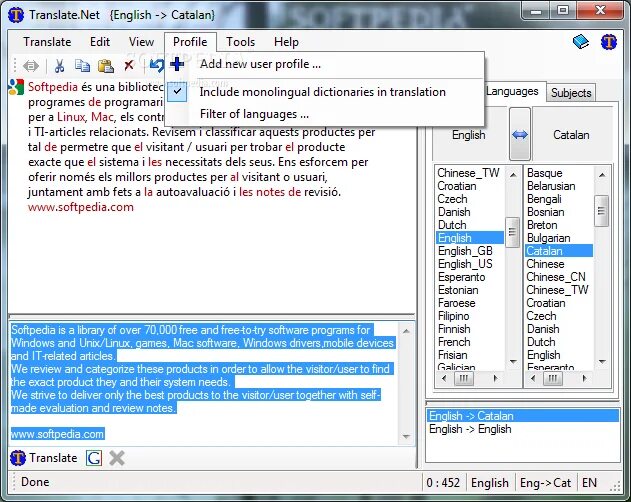Click the gray double-arrow toolbar icon
The image size is (631, 502).
point(31,65)
